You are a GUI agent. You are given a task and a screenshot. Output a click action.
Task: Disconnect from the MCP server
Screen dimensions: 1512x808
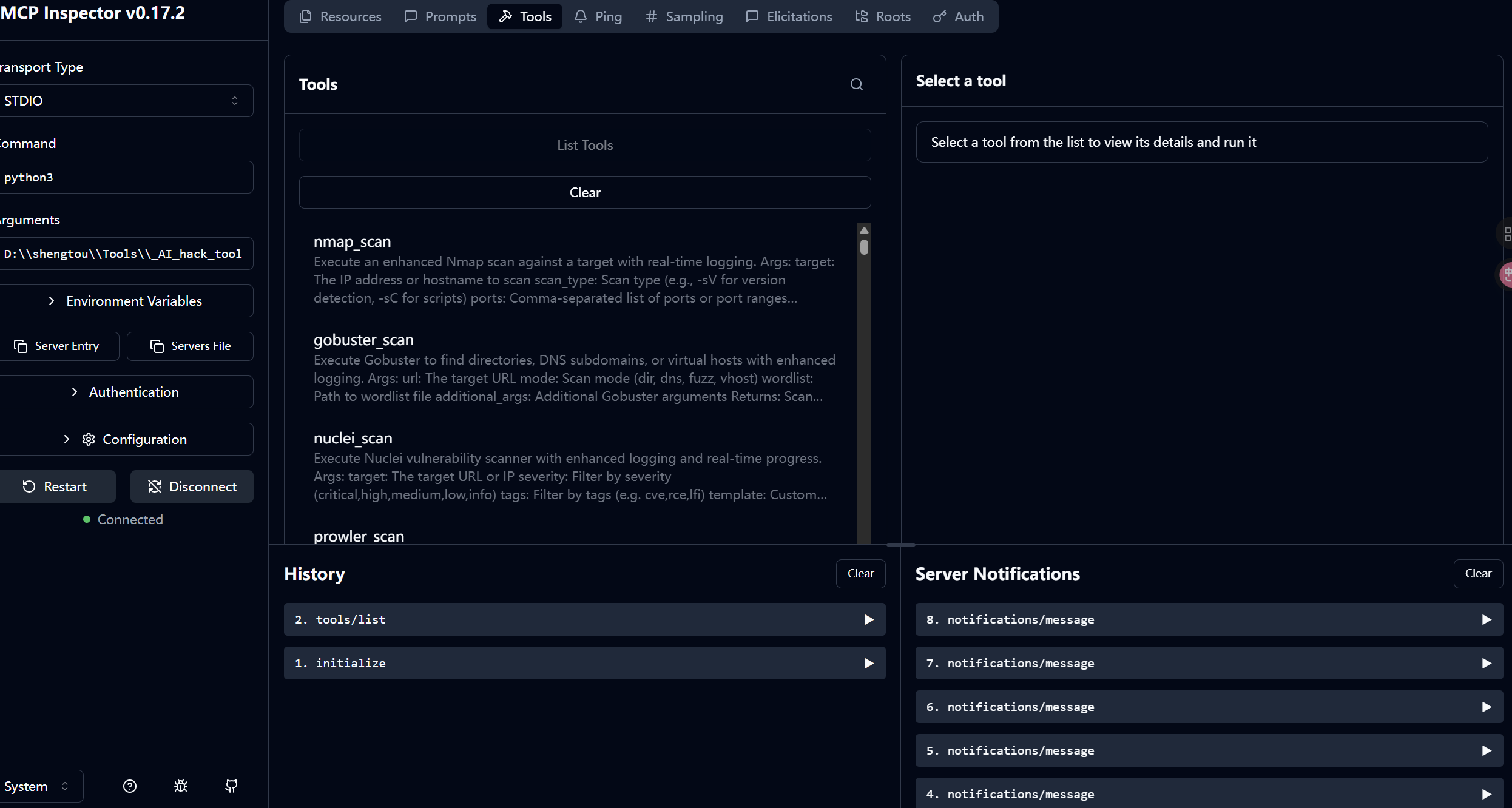tap(192, 486)
